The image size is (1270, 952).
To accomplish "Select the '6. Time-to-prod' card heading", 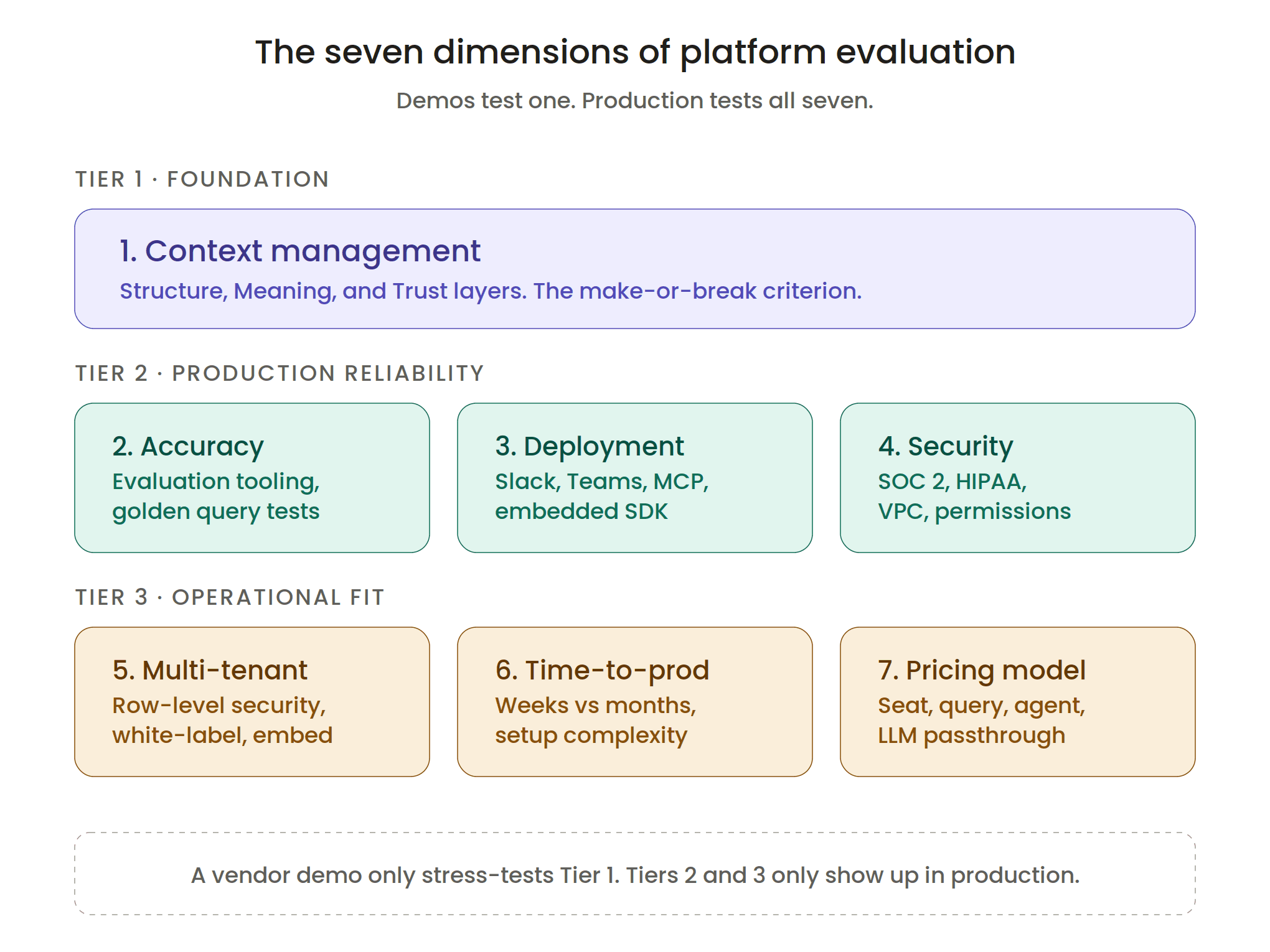I will pyautogui.click(x=602, y=671).
